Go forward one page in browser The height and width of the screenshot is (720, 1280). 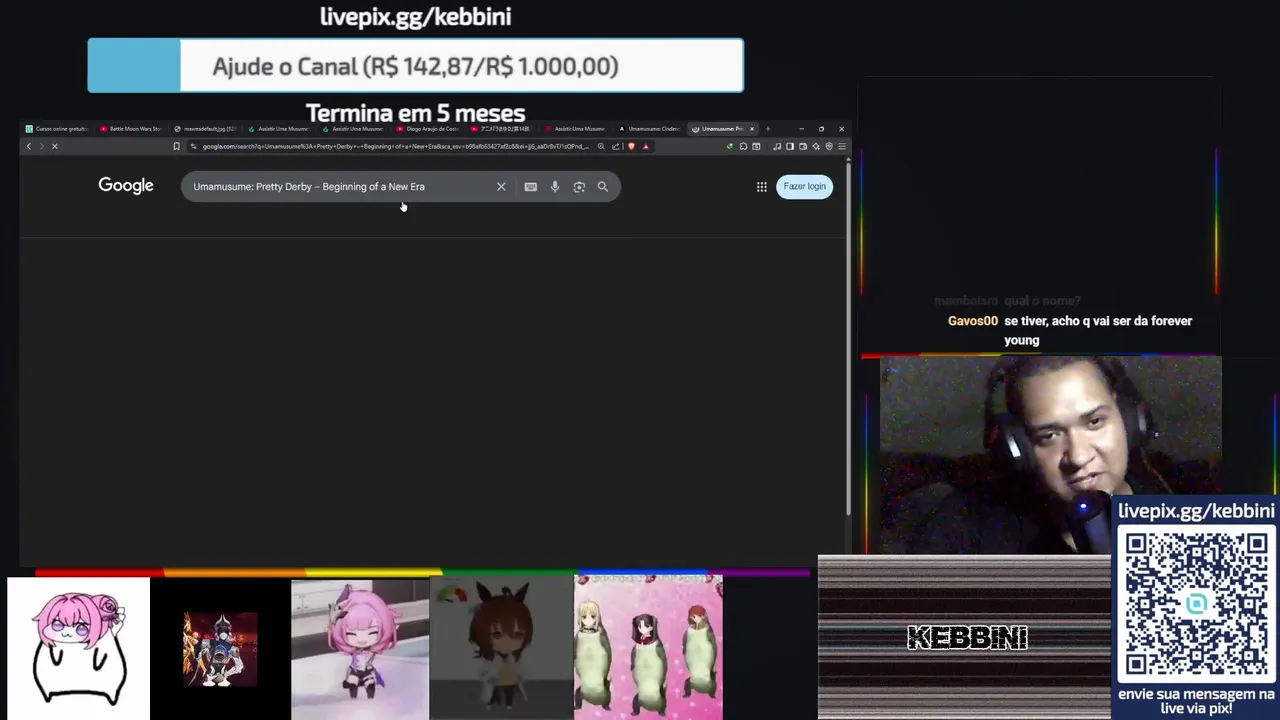tap(41, 146)
